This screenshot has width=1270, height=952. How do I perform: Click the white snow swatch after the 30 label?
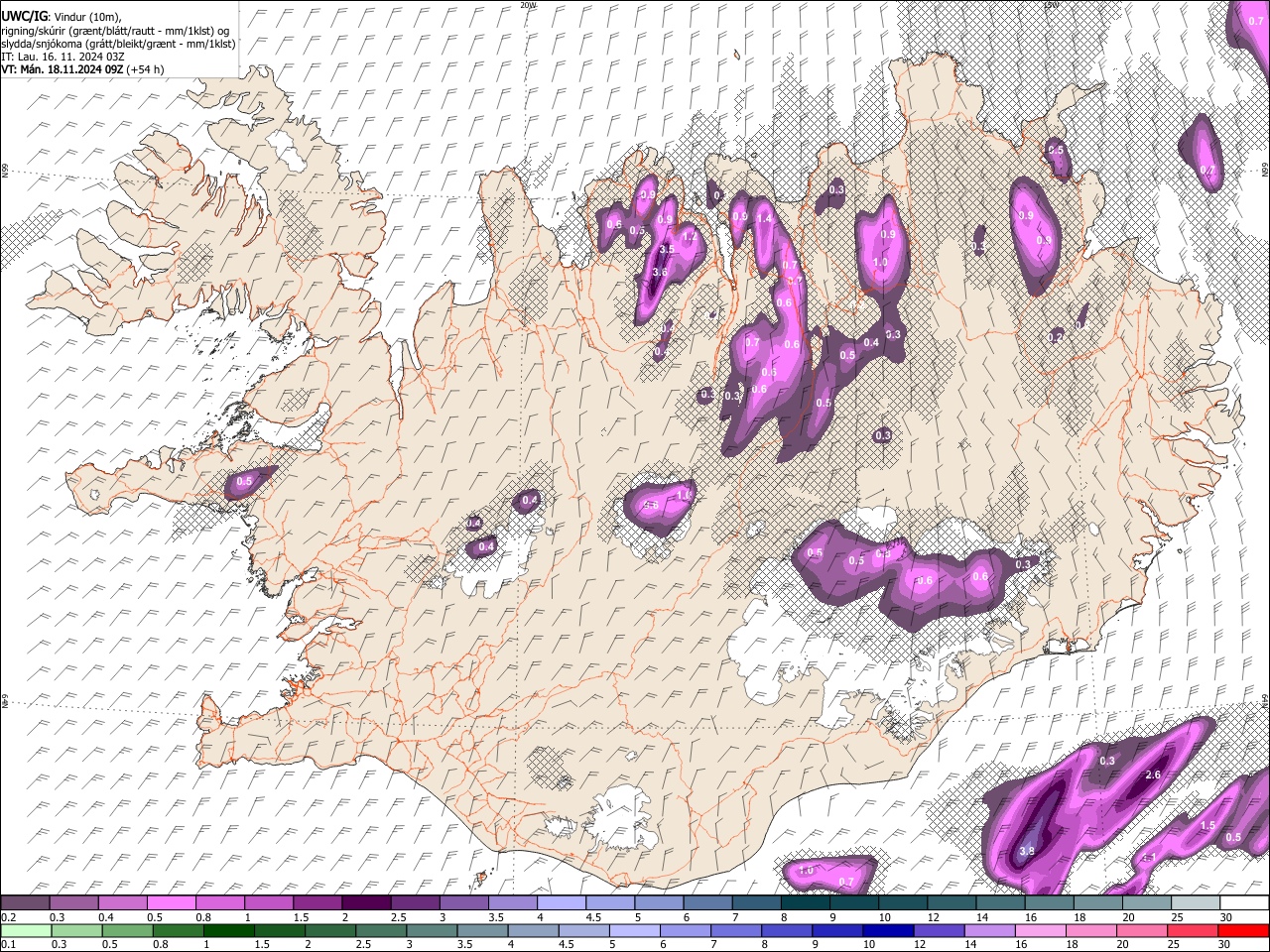(1242, 902)
